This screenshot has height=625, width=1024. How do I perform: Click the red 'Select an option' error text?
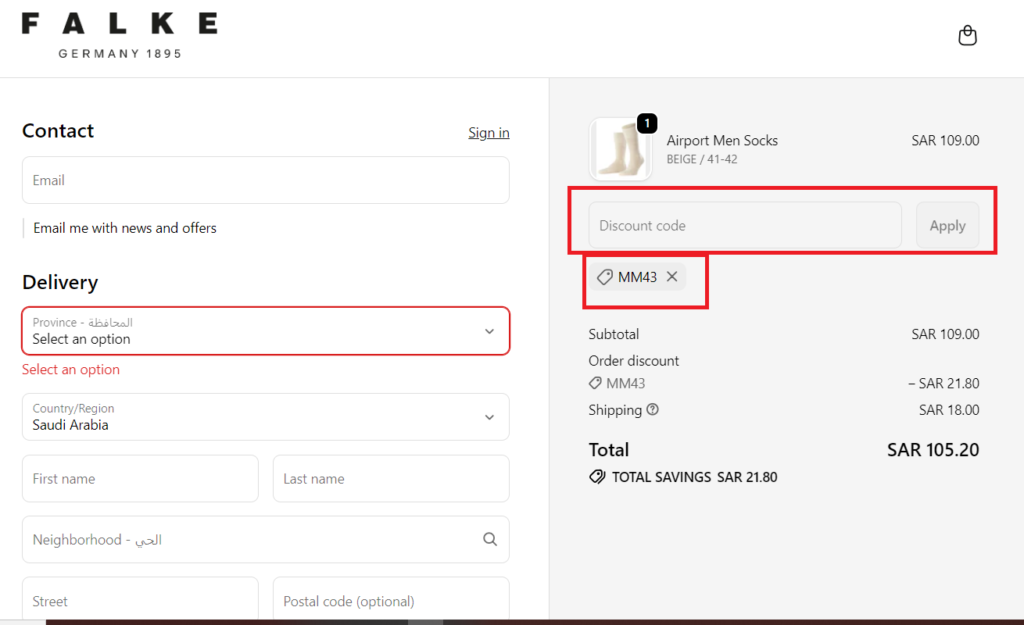click(x=71, y=370)
